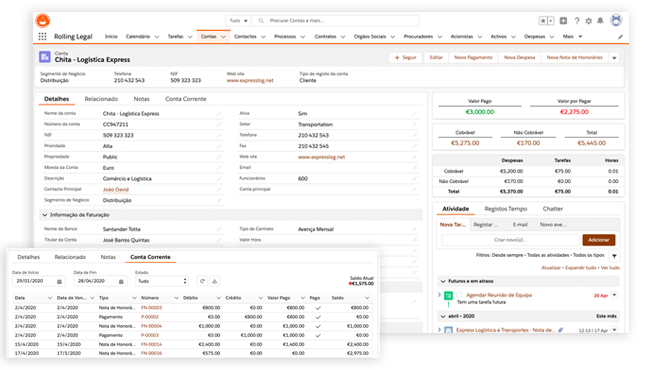Screen dimensions: 645x370
Task: Click the Data de Início date field
Action: [x=39, y=281]
